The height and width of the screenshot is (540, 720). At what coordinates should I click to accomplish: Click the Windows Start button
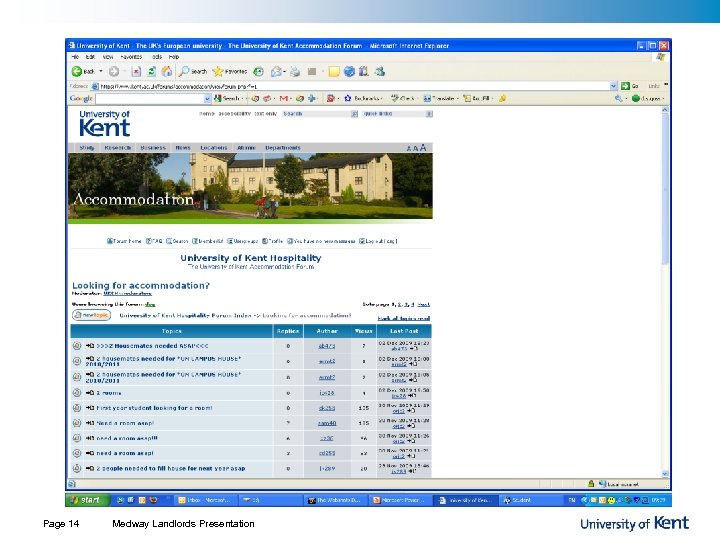pos(86,499)
